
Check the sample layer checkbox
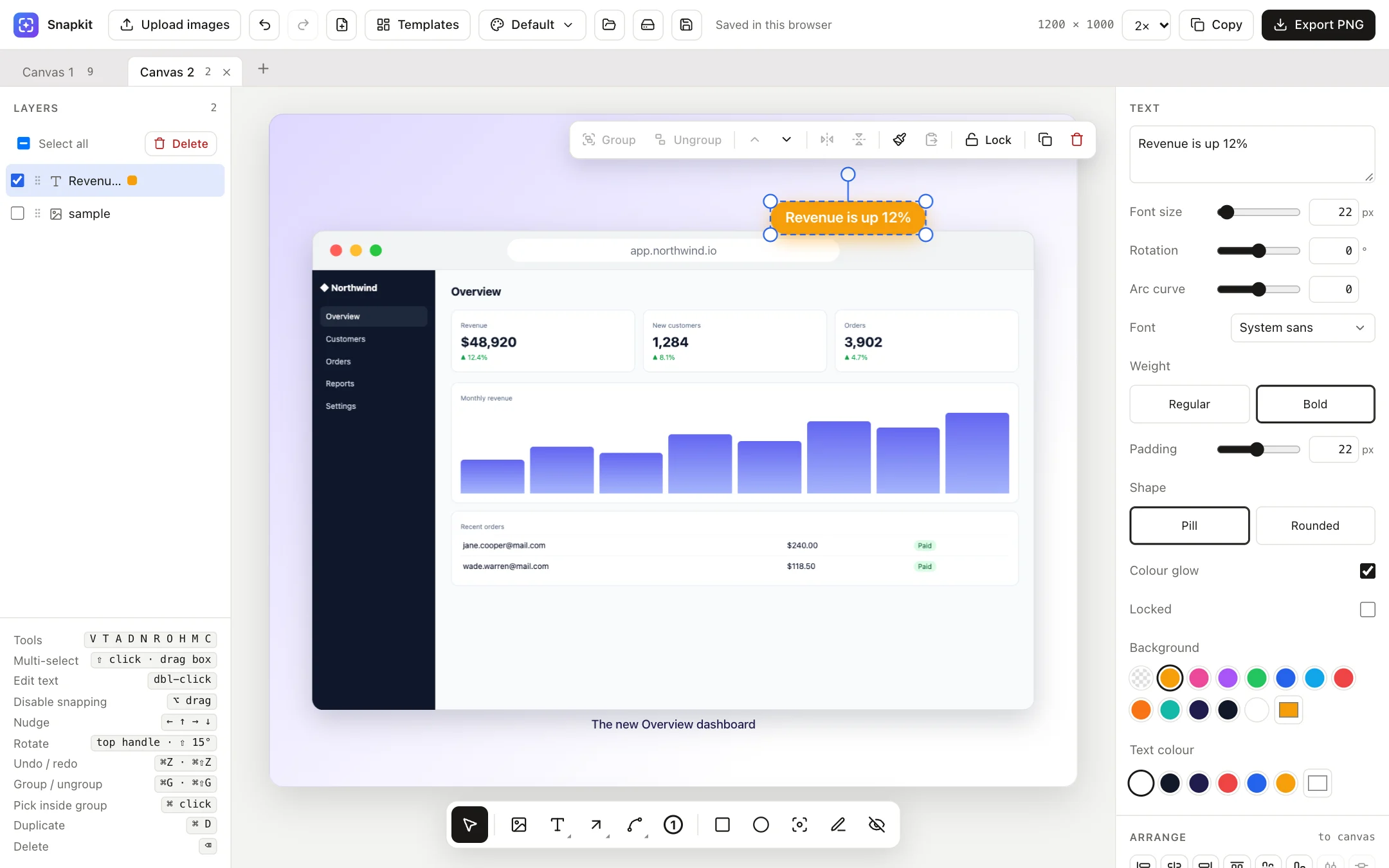[18, 213]
